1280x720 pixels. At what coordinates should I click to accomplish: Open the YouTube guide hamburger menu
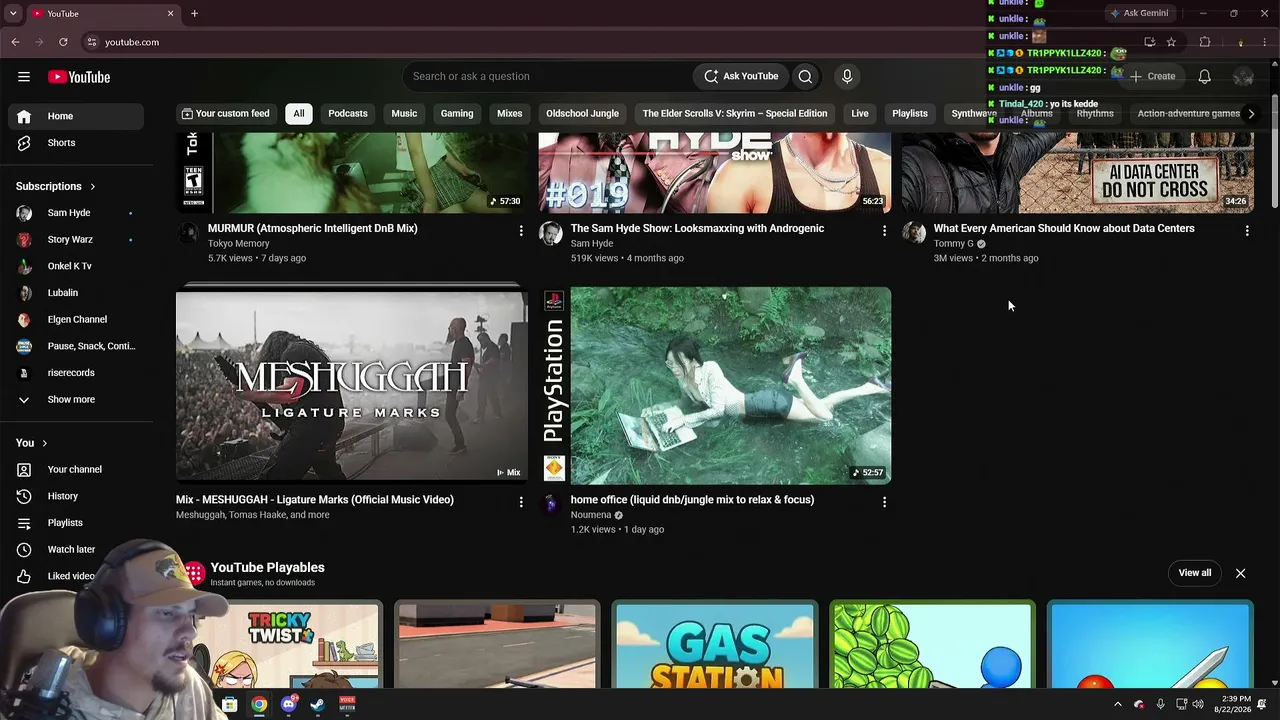click(x=24, y=77)
